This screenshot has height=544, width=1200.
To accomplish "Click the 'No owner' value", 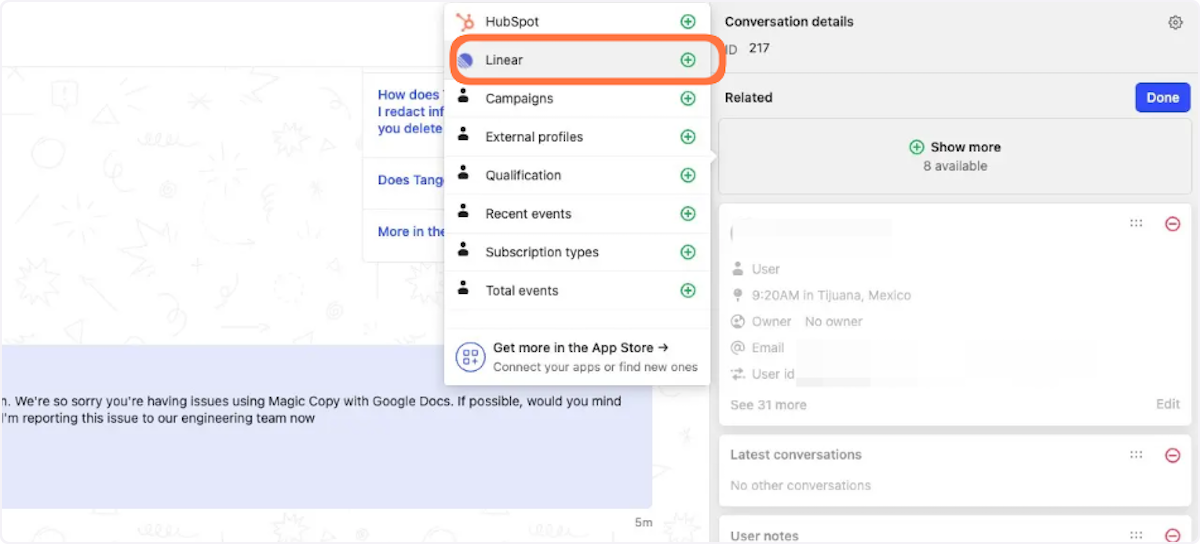I will pos(833,322).
